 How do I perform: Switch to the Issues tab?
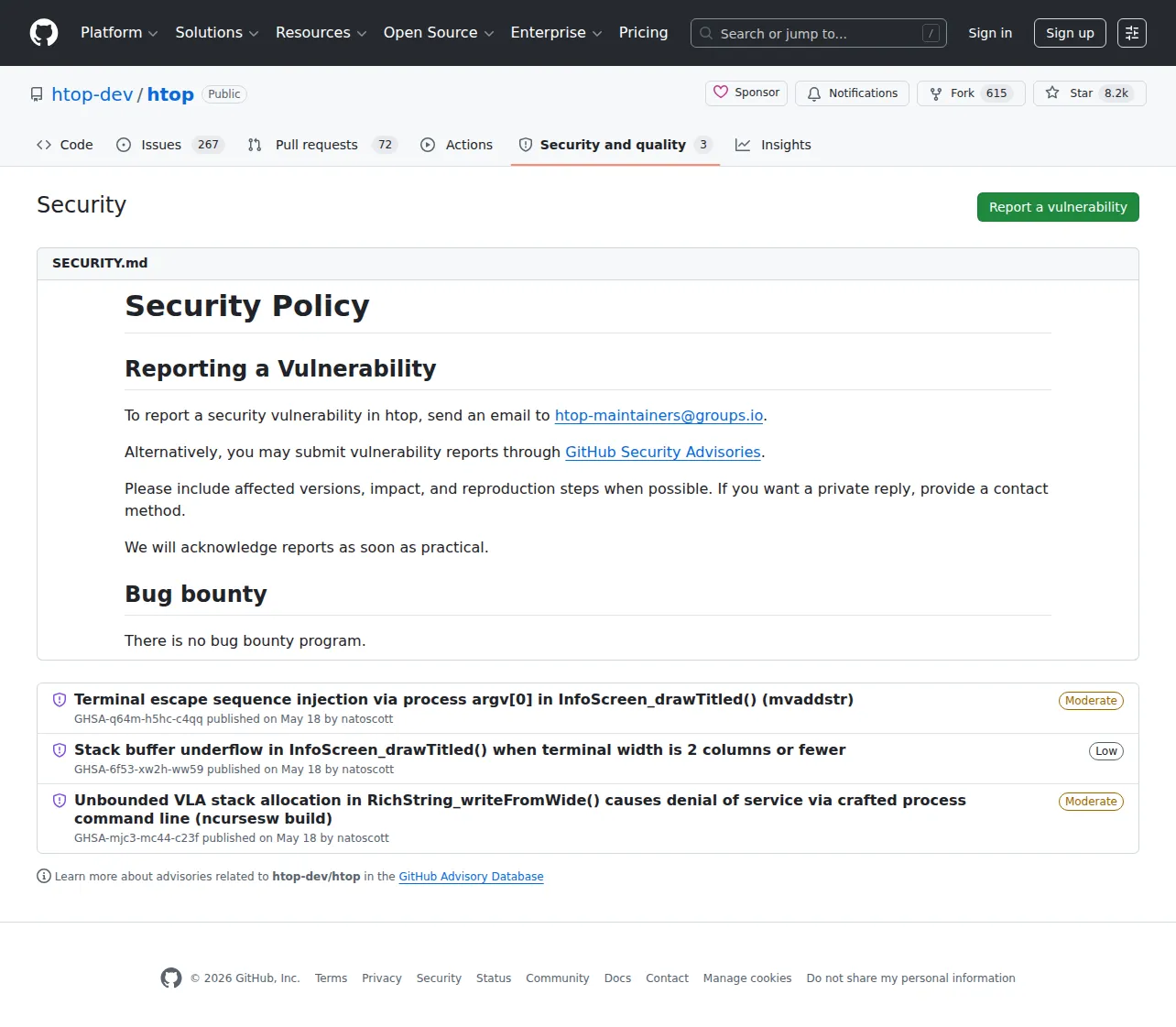point(171,145)
